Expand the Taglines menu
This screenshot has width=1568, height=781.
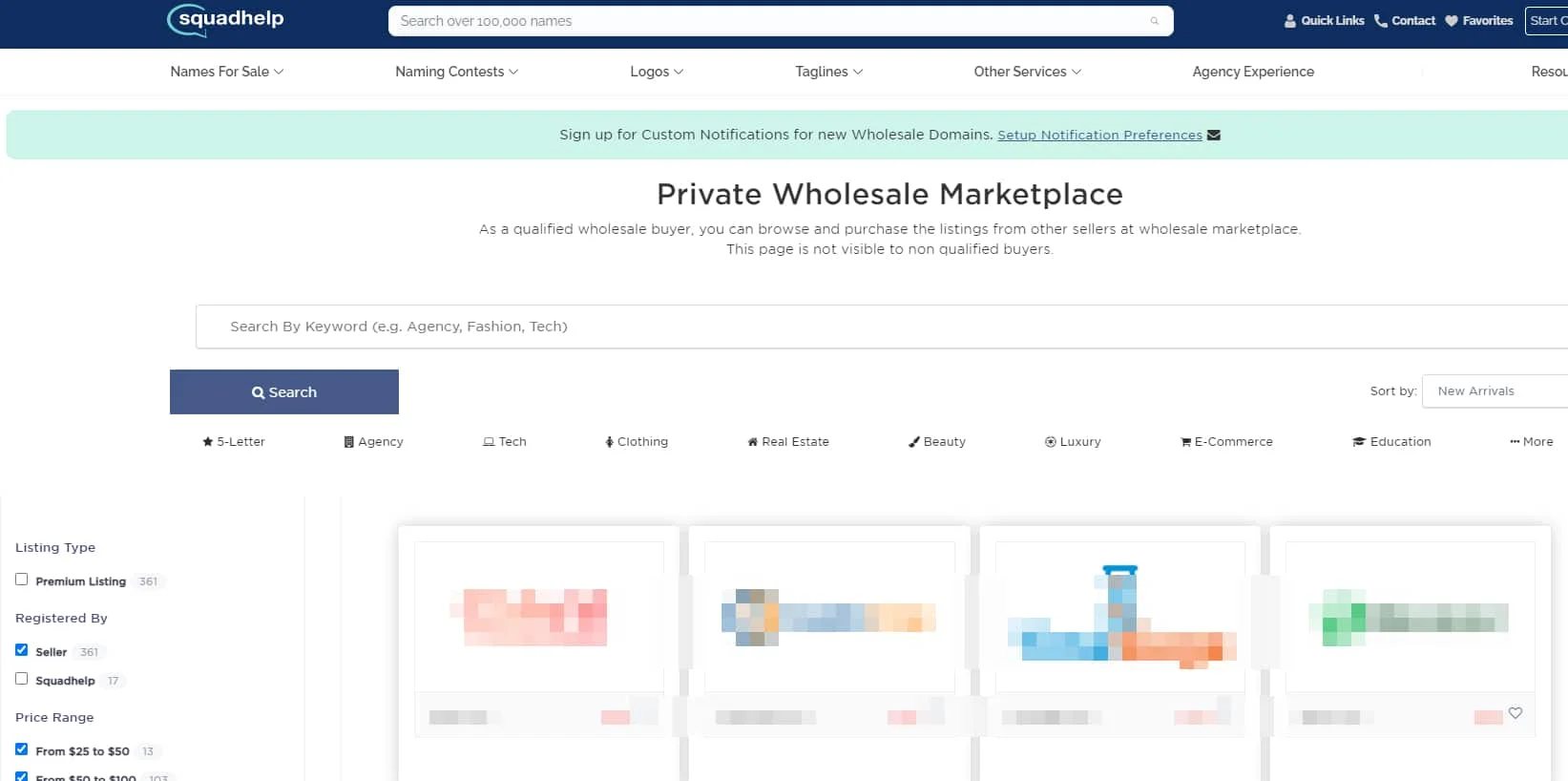pyautogui.click(x=829, y=72)
